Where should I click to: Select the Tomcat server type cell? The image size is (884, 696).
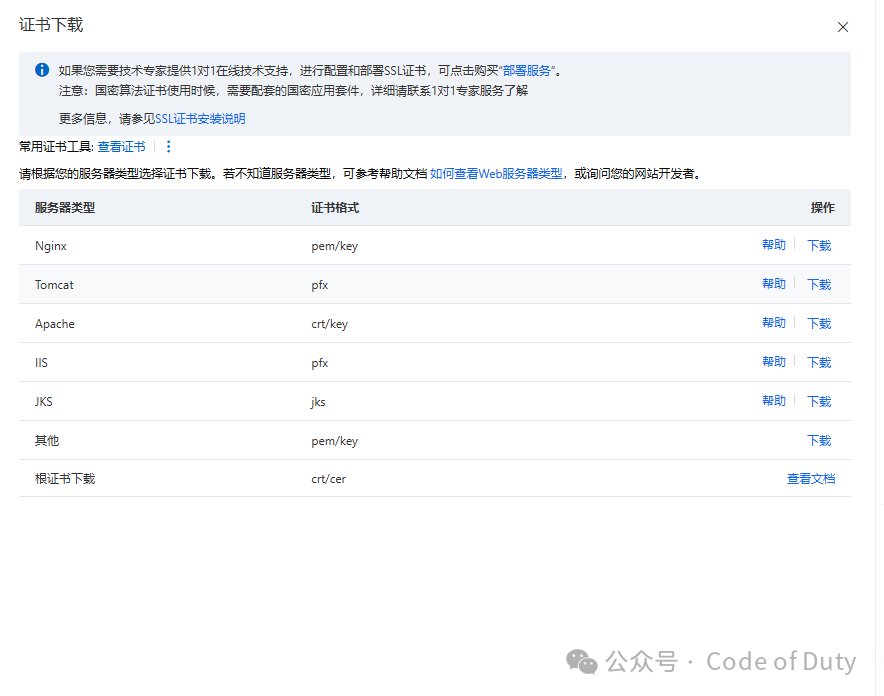click(x=54, y=285)
